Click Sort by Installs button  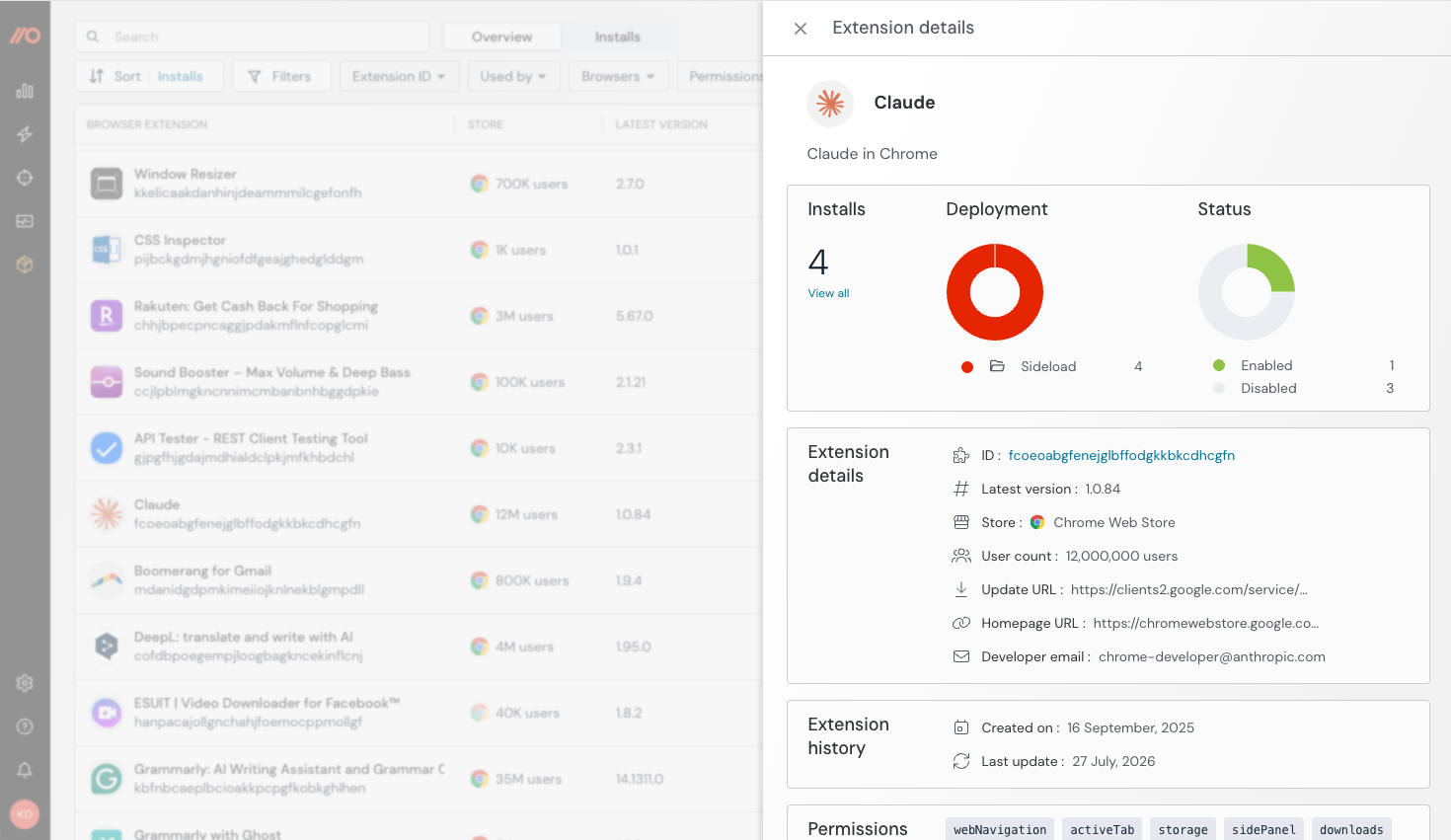pyautogui.click(x=149, y=76)
